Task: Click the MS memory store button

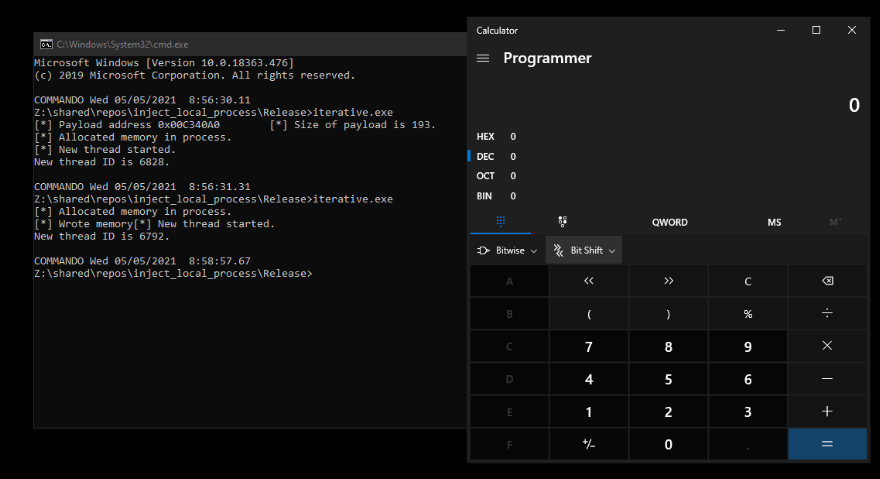Action: [x=774, y=222]
